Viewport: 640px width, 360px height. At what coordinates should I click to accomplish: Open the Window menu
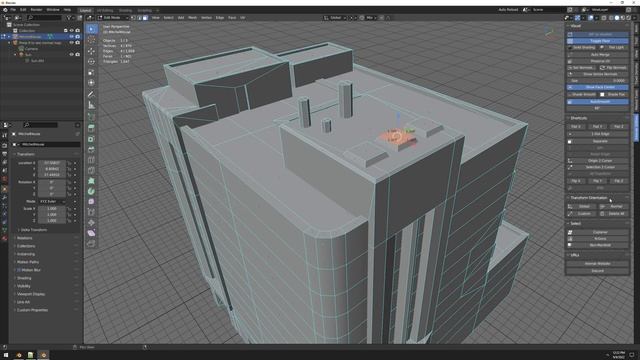(x=53, y=10)
